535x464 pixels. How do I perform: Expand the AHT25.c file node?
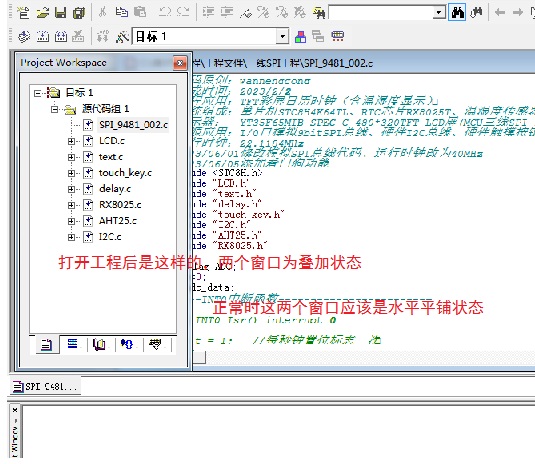click(x=71, y=221)
